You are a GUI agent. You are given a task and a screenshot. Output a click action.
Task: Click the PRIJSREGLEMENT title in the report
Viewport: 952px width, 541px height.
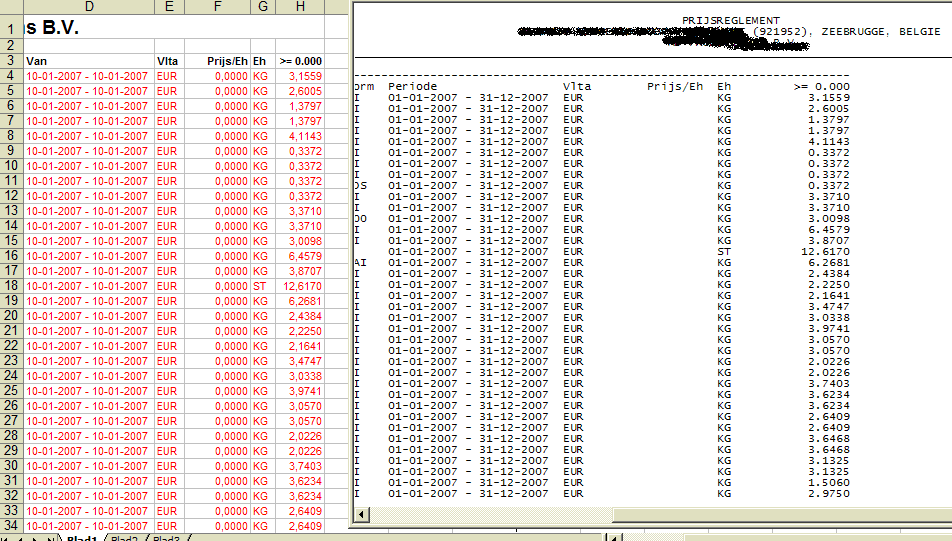[x=731, y=20]
